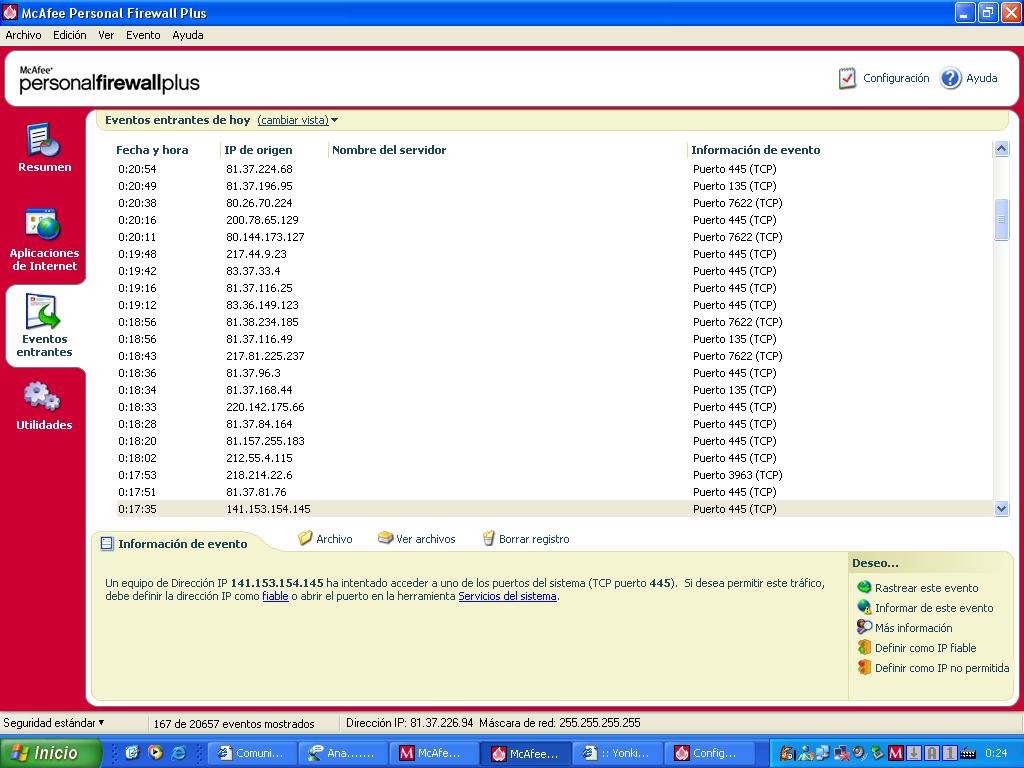Click the Borrar registro button
Screen dimensions: 1024x768
(526, 539)
